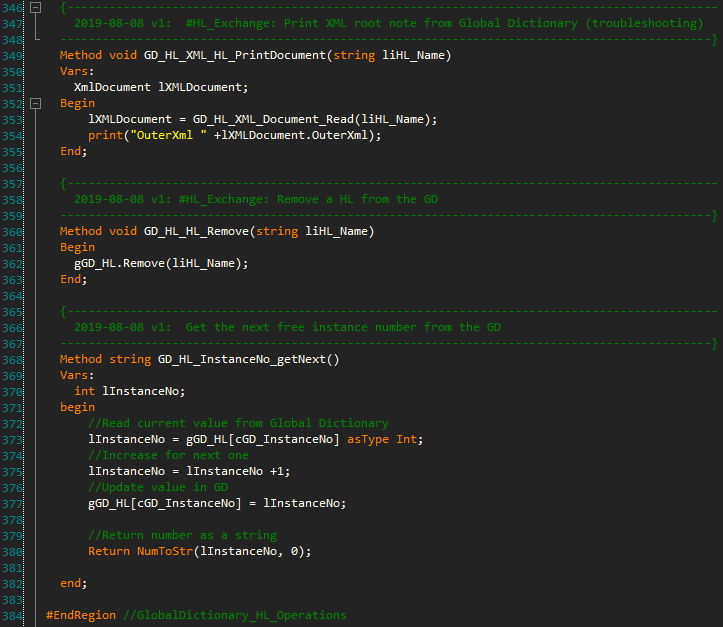Image resolution: width=723 pixels, height=627 pixels.
Task: Click the NumToStr function call on line 380
Action: [165, 551]
